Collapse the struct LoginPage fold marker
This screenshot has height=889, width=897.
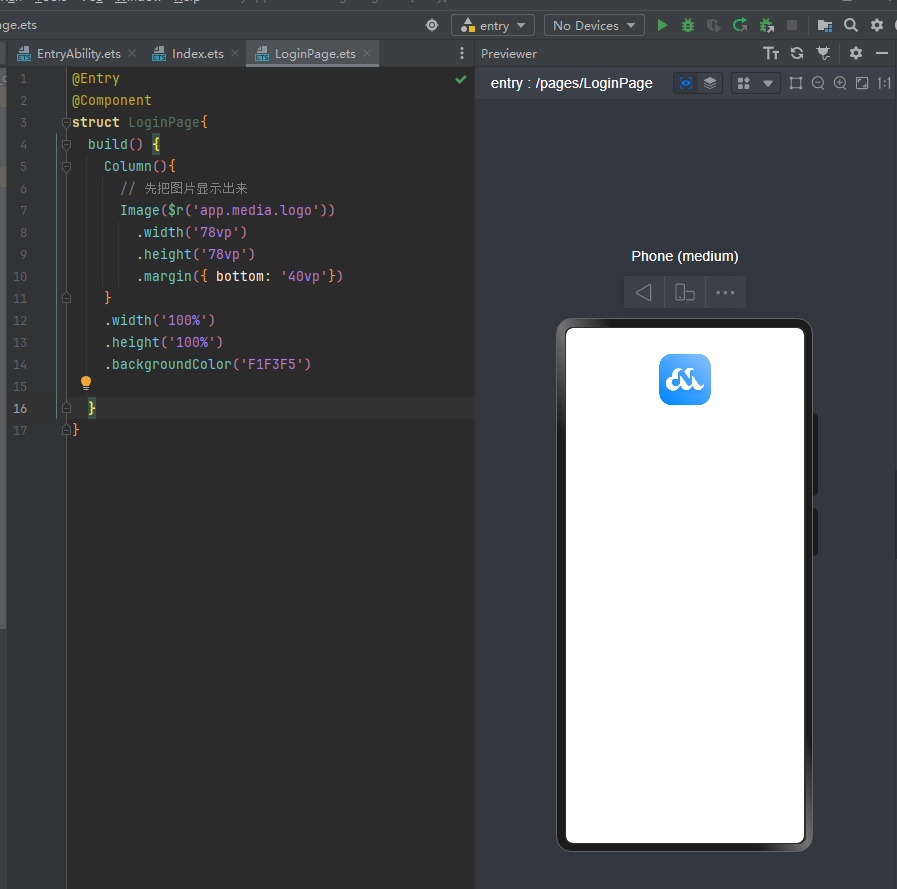click(x=66, y=122)
